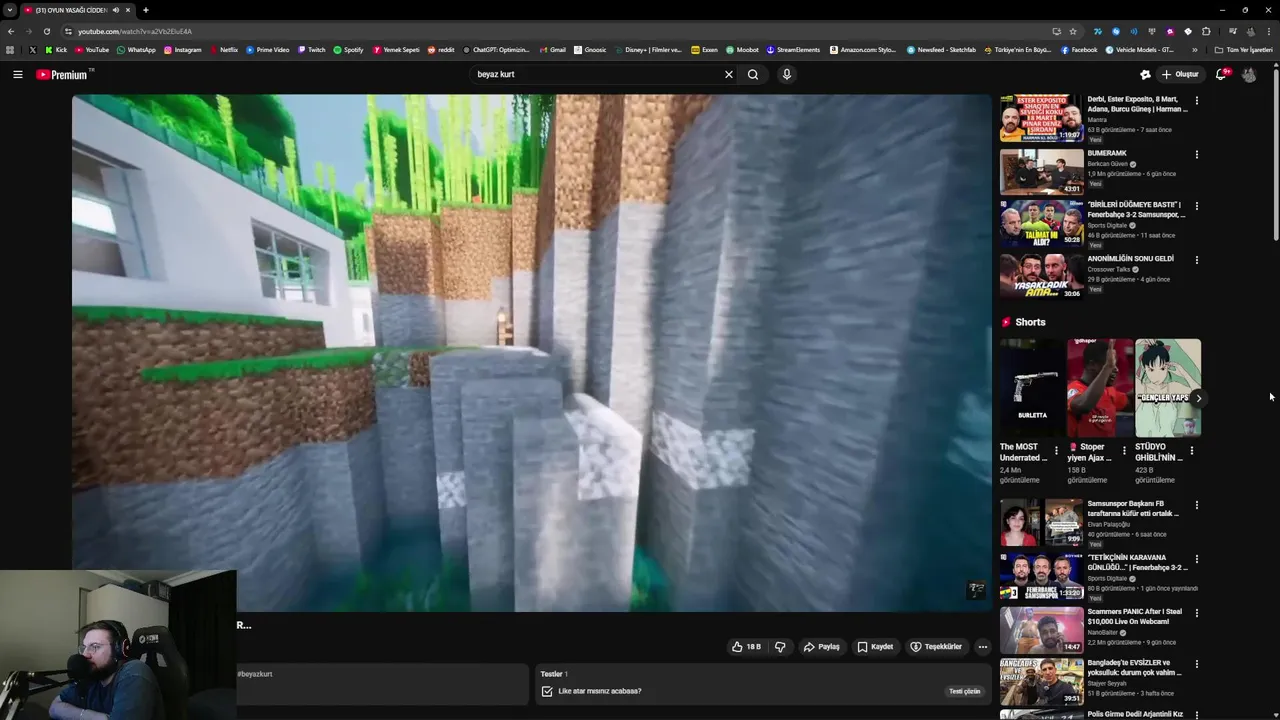Save video with Kaydet button
Image resolution: width=1280 pixels, height=720 pixels.
click(x=875, y=647)
